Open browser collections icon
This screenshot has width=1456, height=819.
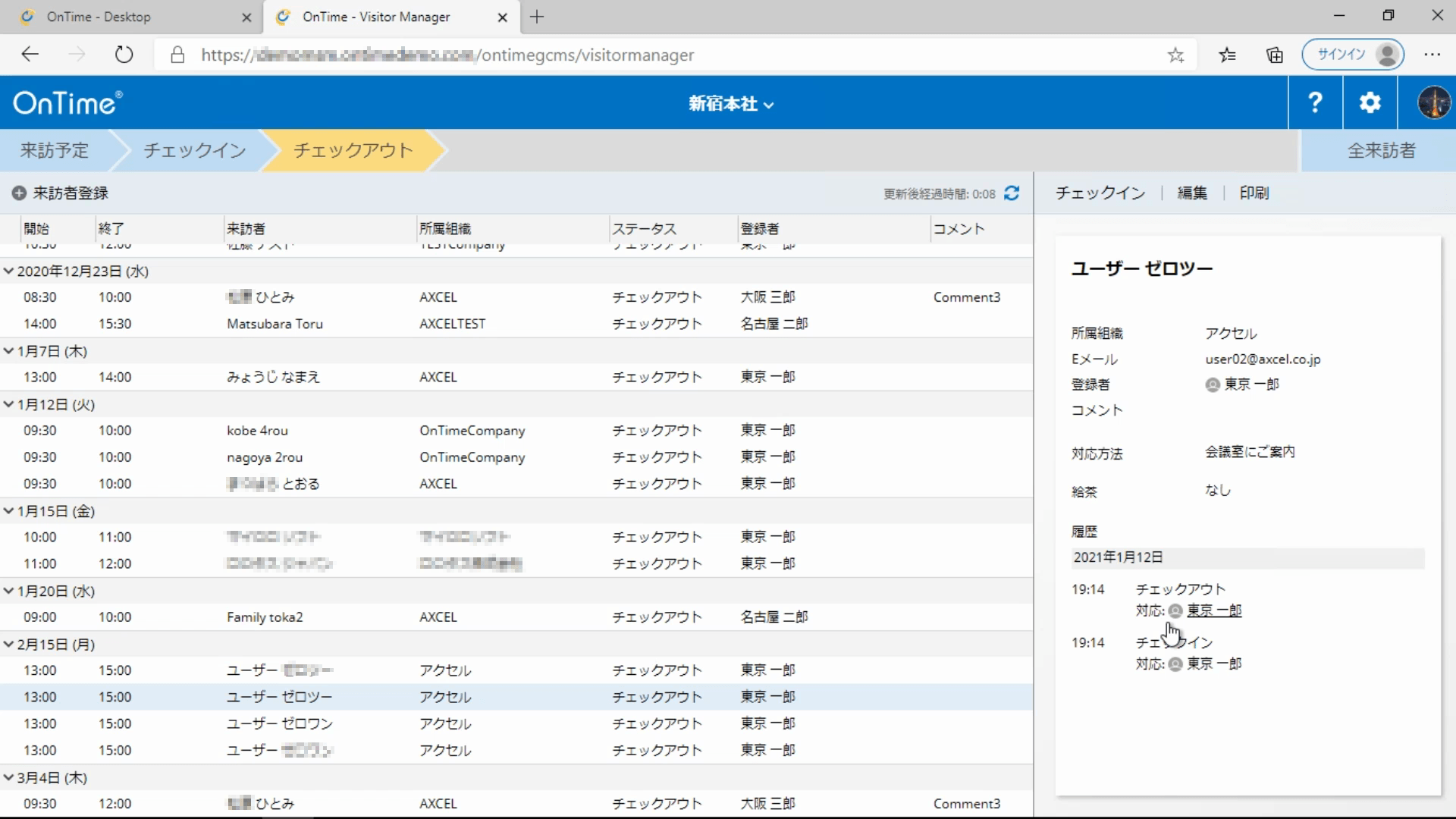pos(1275,55)
